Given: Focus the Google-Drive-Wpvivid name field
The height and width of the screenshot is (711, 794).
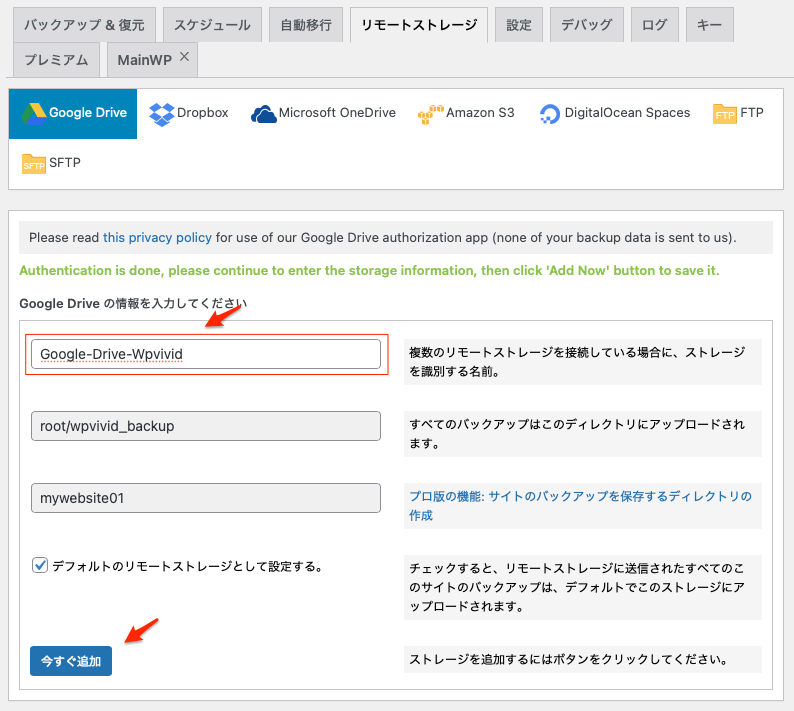Looking at the screenshot, I should [x=206, y=354].
